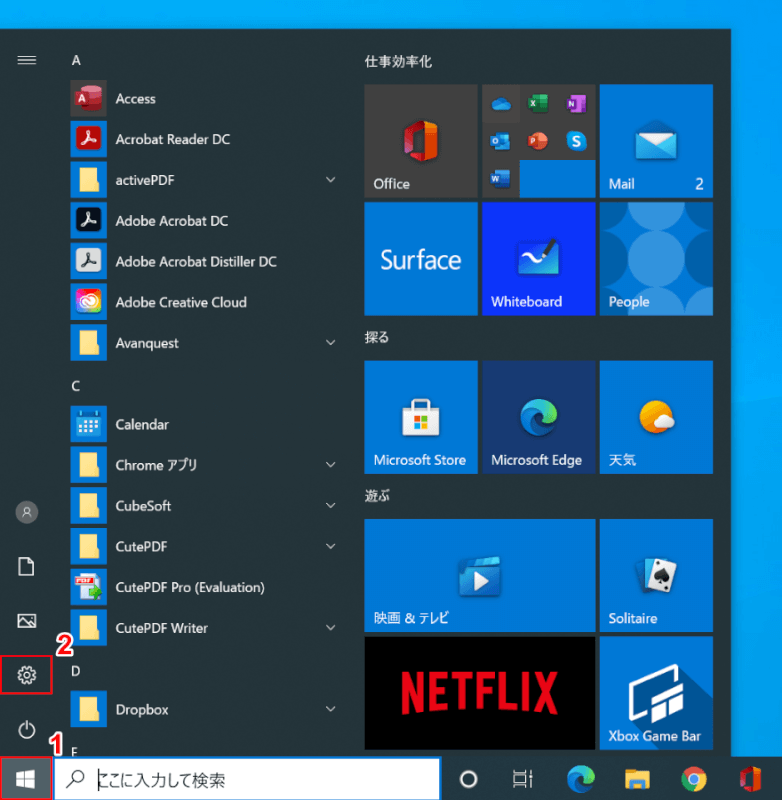Jump via the letter A header
782x800 pixels.
[76, 61]
